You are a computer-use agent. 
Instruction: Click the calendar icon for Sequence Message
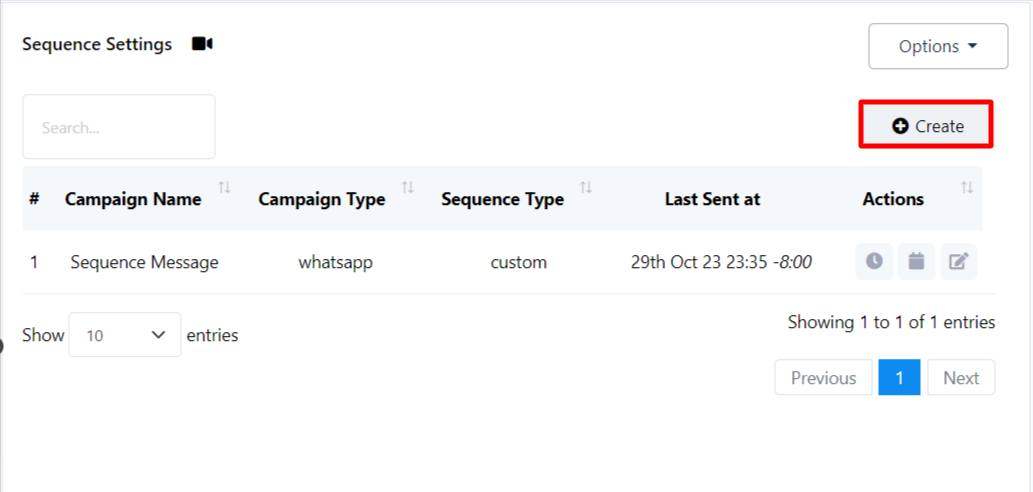click(x=916, y=262)
